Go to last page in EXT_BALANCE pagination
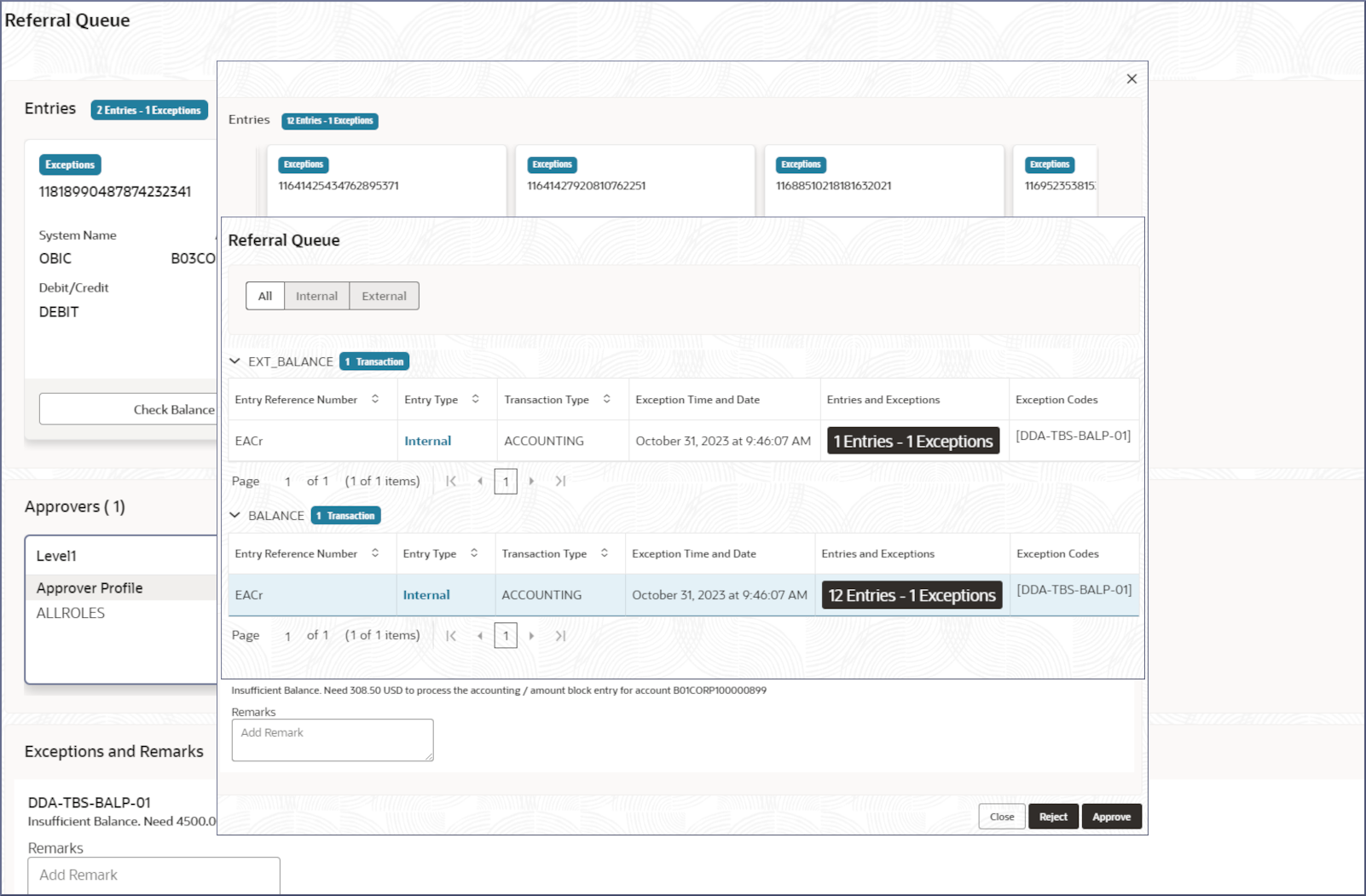This screenshot has width=1366, height=896. (x=560, y=481)
